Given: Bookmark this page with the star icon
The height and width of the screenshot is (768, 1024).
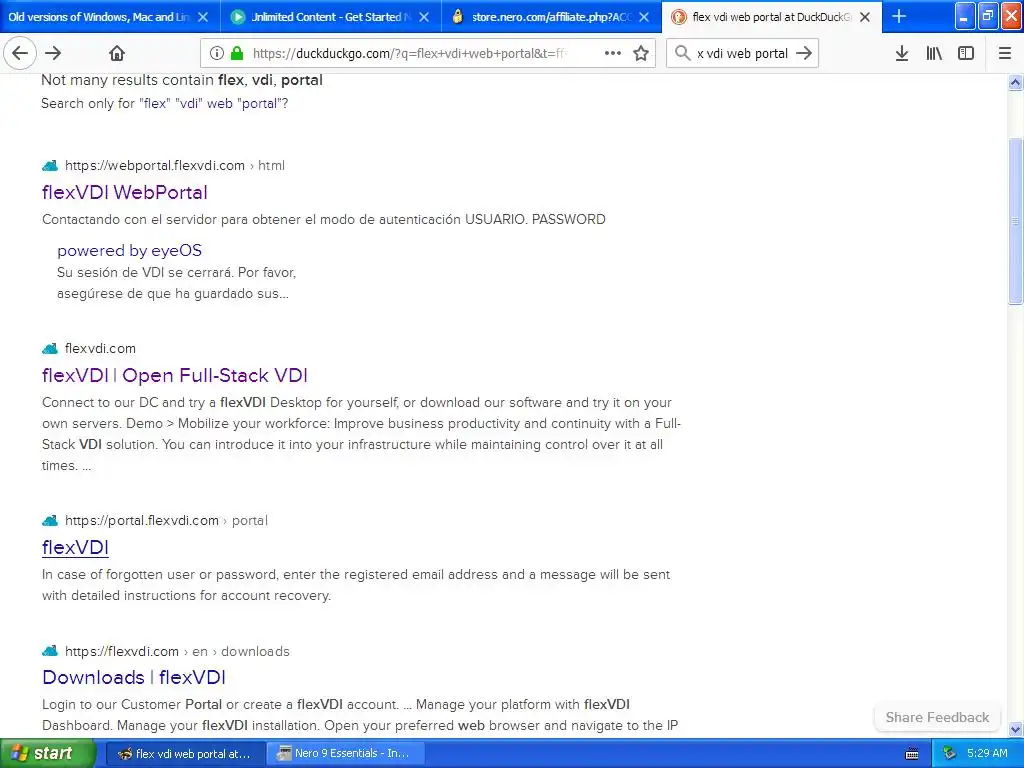Looking at the screenshot, I should click(x=641, y=53).
